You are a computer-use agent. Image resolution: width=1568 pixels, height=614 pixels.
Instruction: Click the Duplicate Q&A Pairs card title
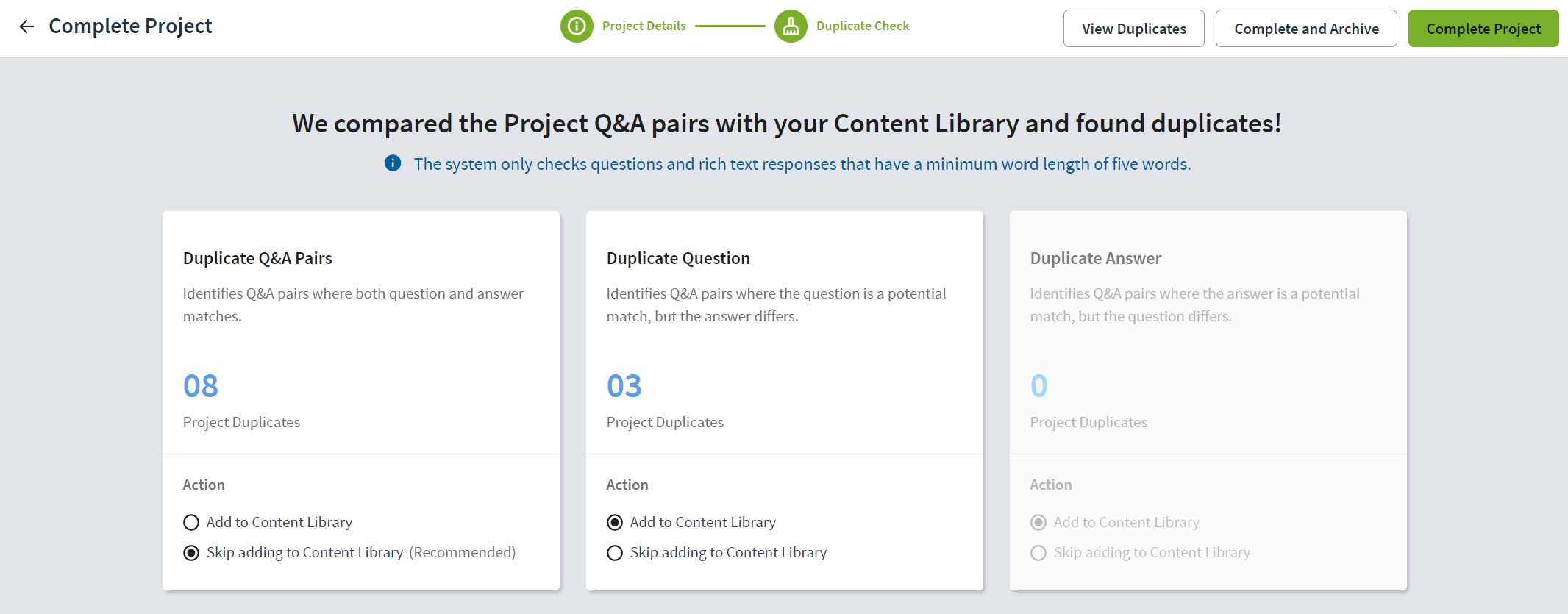pyautogui.click(x=257, y=258)
